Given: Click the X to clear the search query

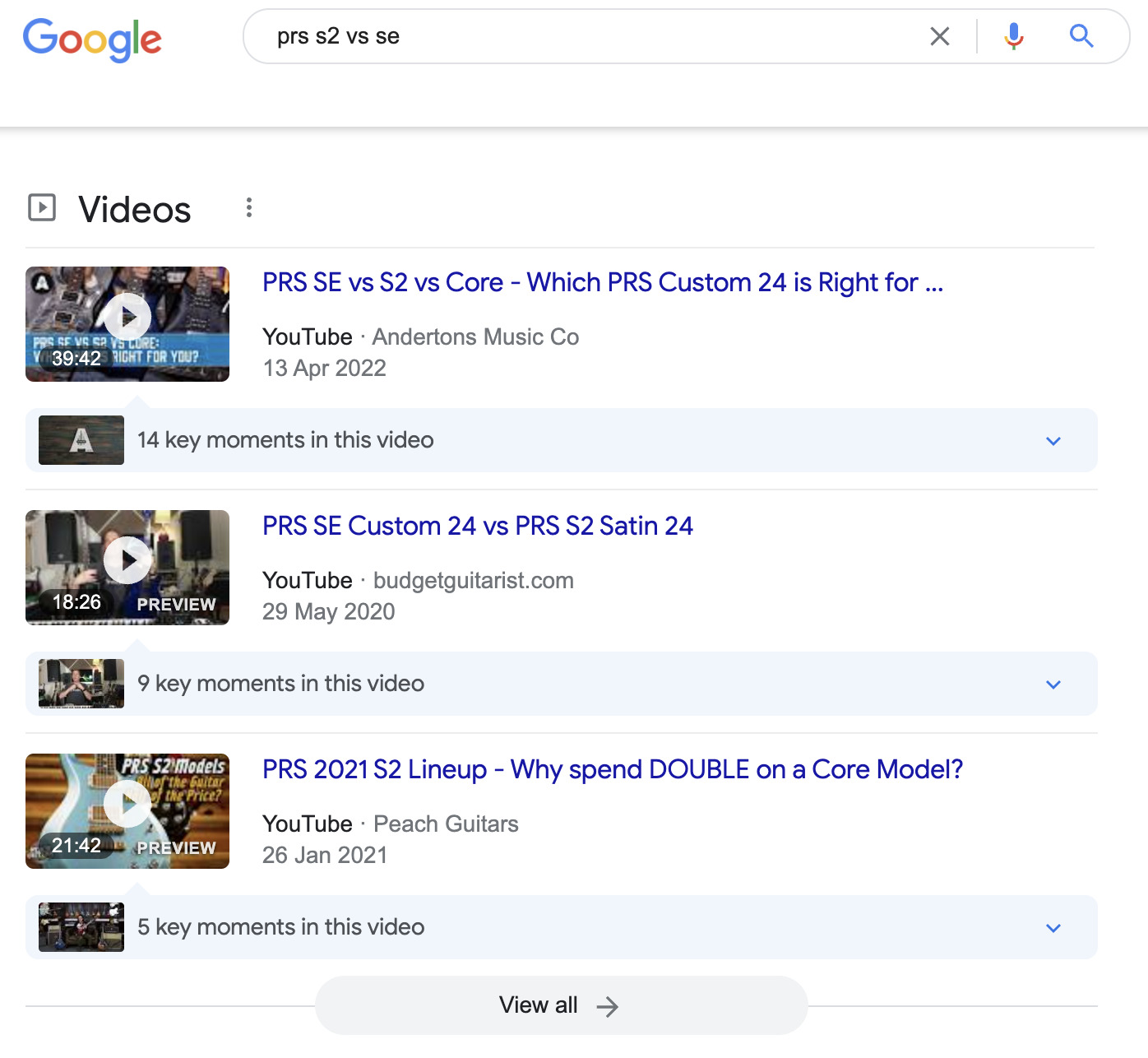Looking at the screenshot, I should [x=938, y=36].
